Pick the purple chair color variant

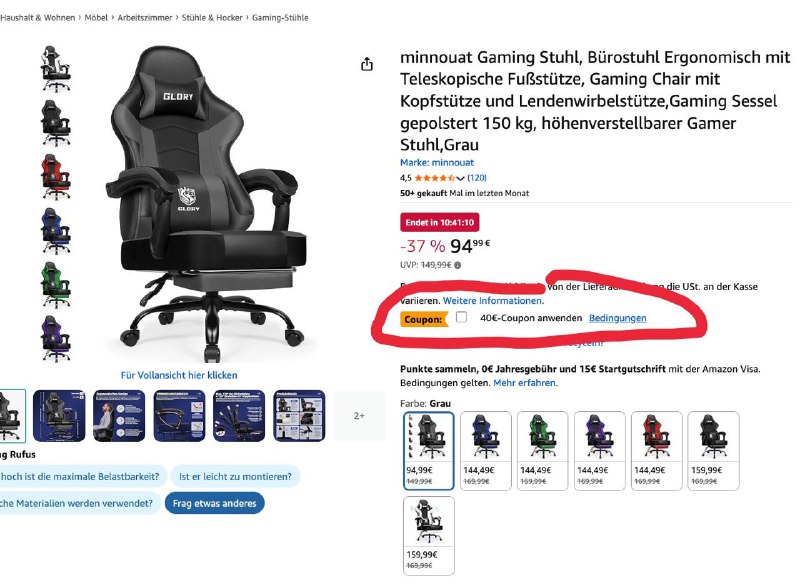[599, 451]
